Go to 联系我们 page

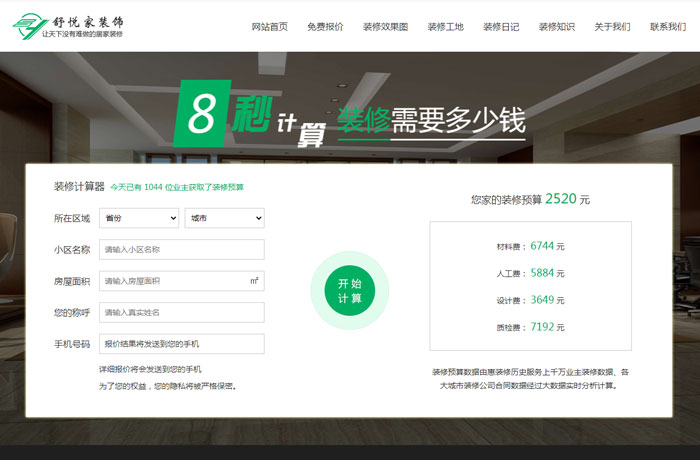667,27
